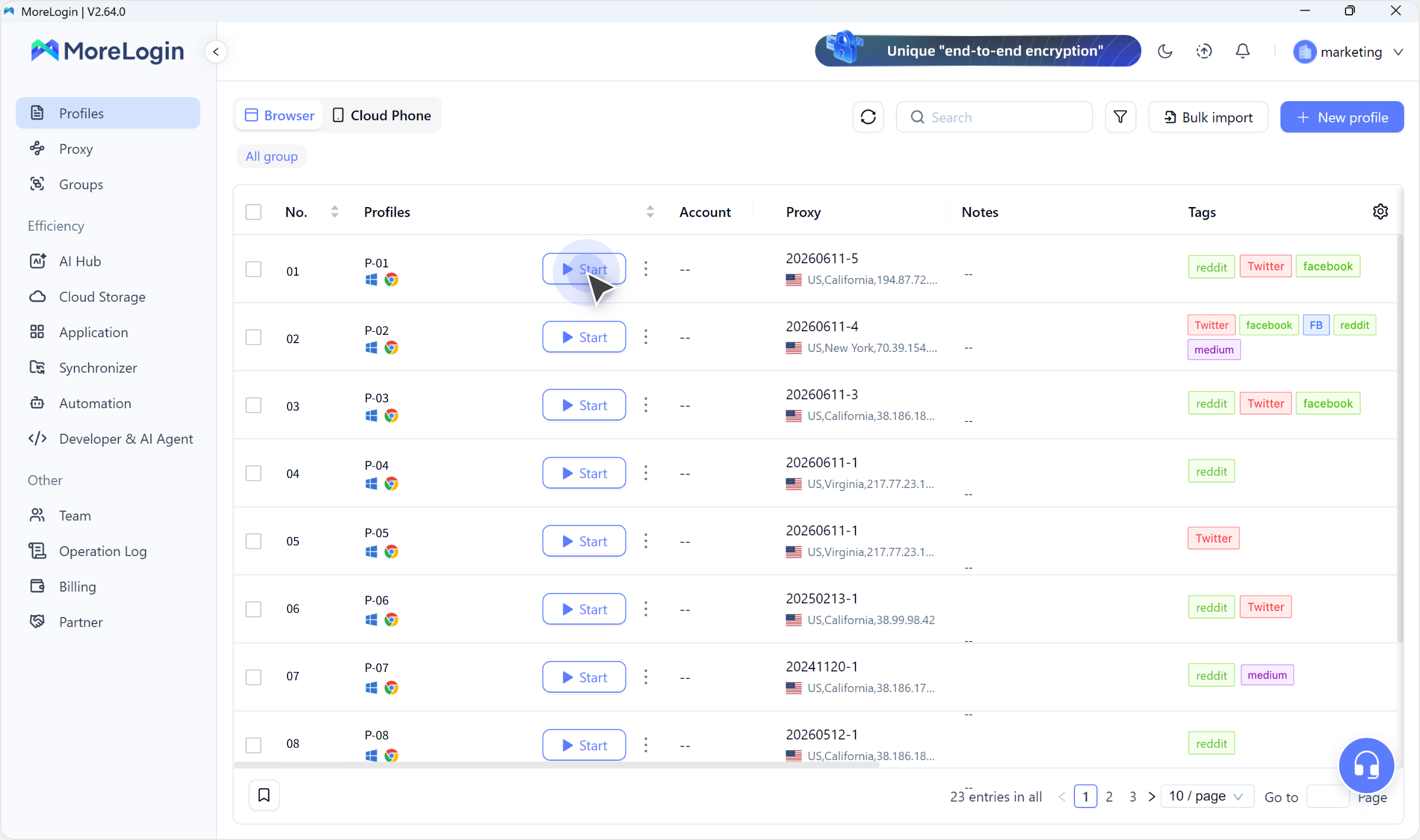Image resolution: width=1420 pixels, height=840 pixels.
Task: Go to page 3
Action: click(1132, 796)
